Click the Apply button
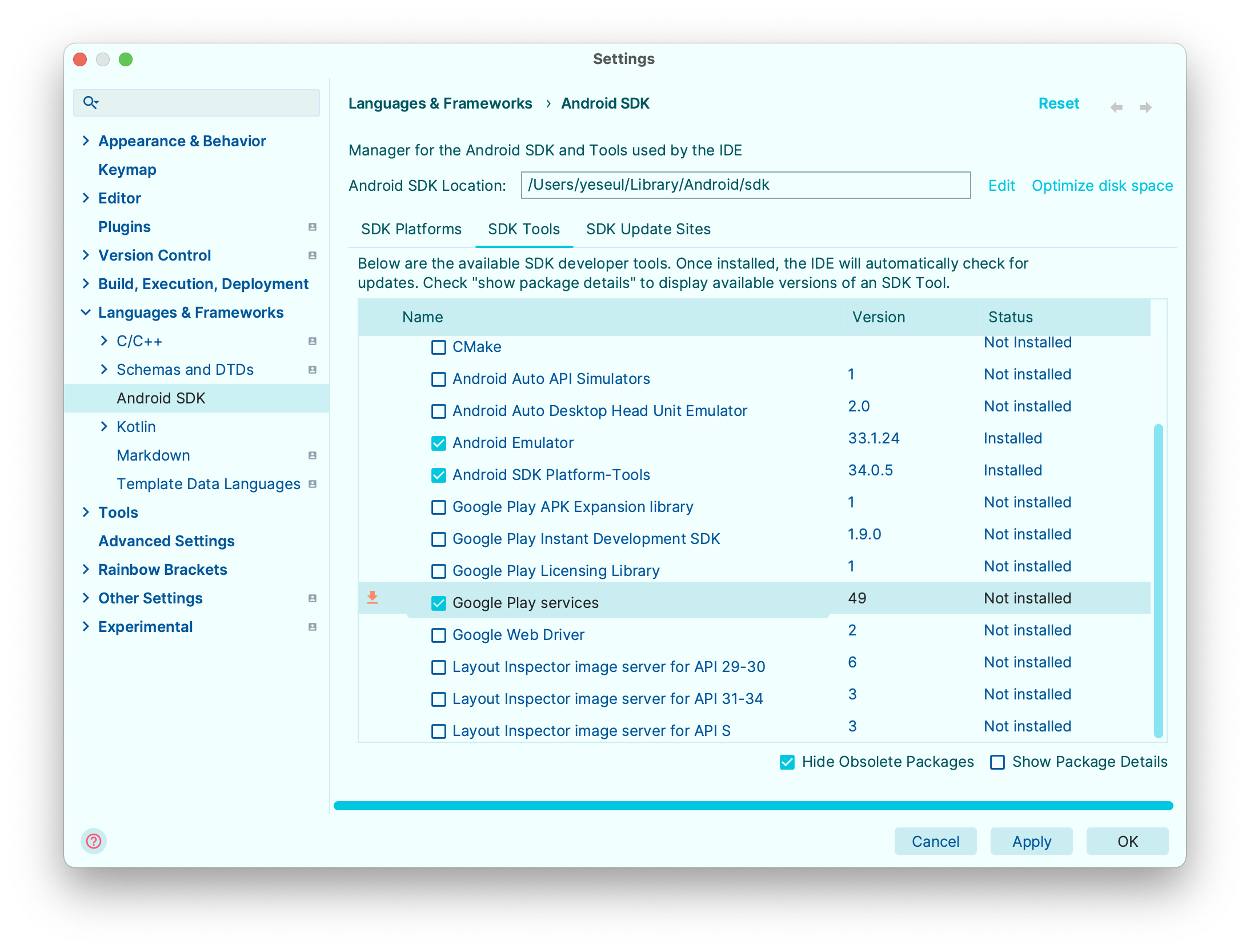This screenshot has height=952, width=1250. pos(1031,841)
